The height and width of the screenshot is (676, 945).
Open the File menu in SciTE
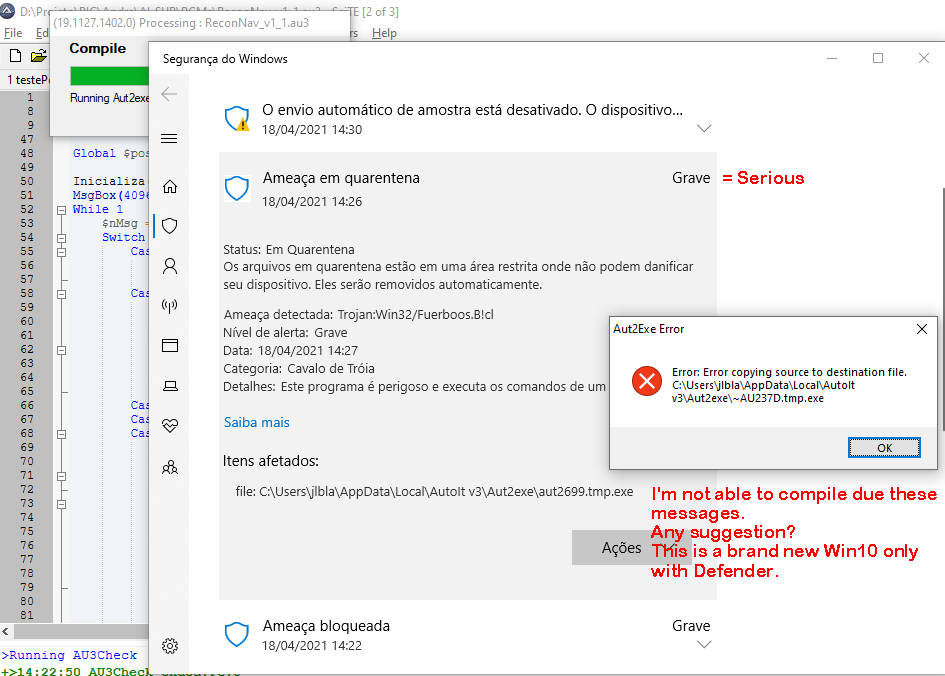point(13,33)
